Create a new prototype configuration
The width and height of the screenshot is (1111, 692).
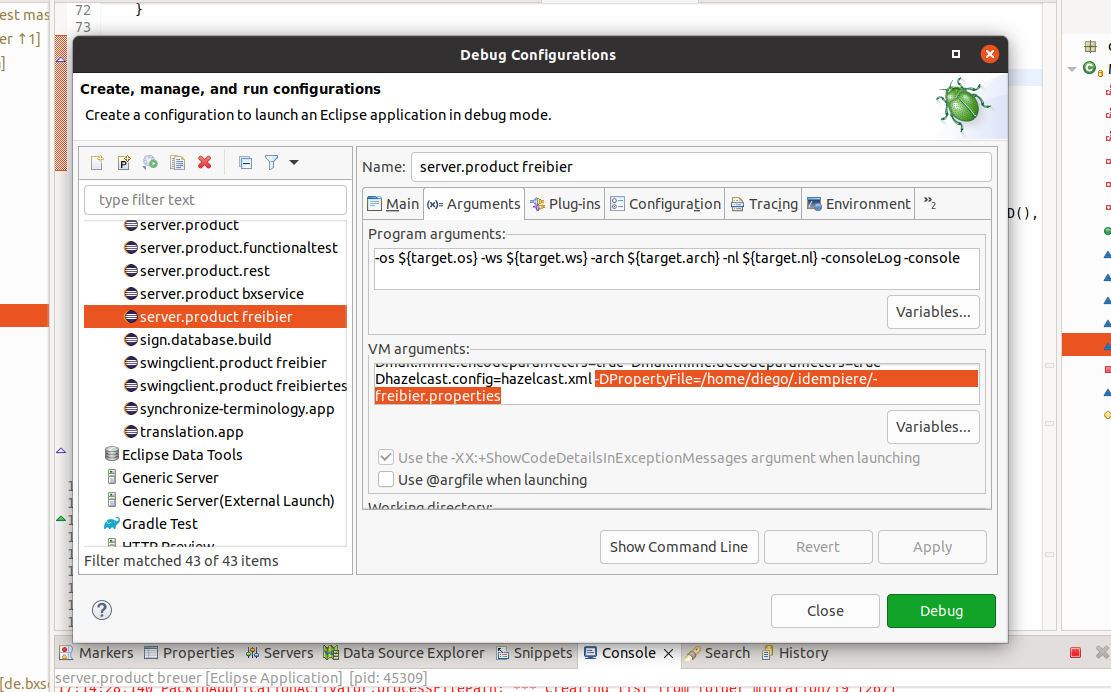123,162
